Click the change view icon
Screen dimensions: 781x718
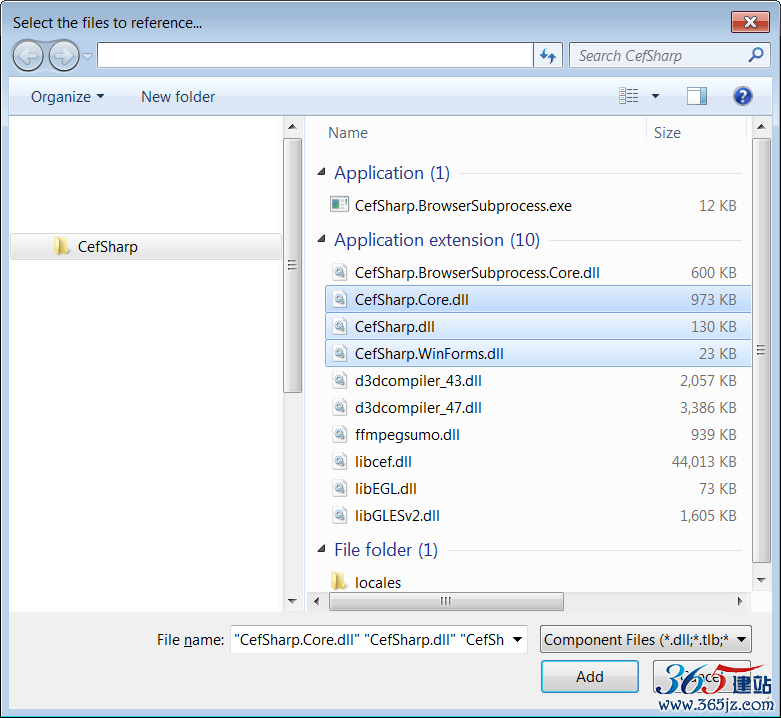click(629, 96)
